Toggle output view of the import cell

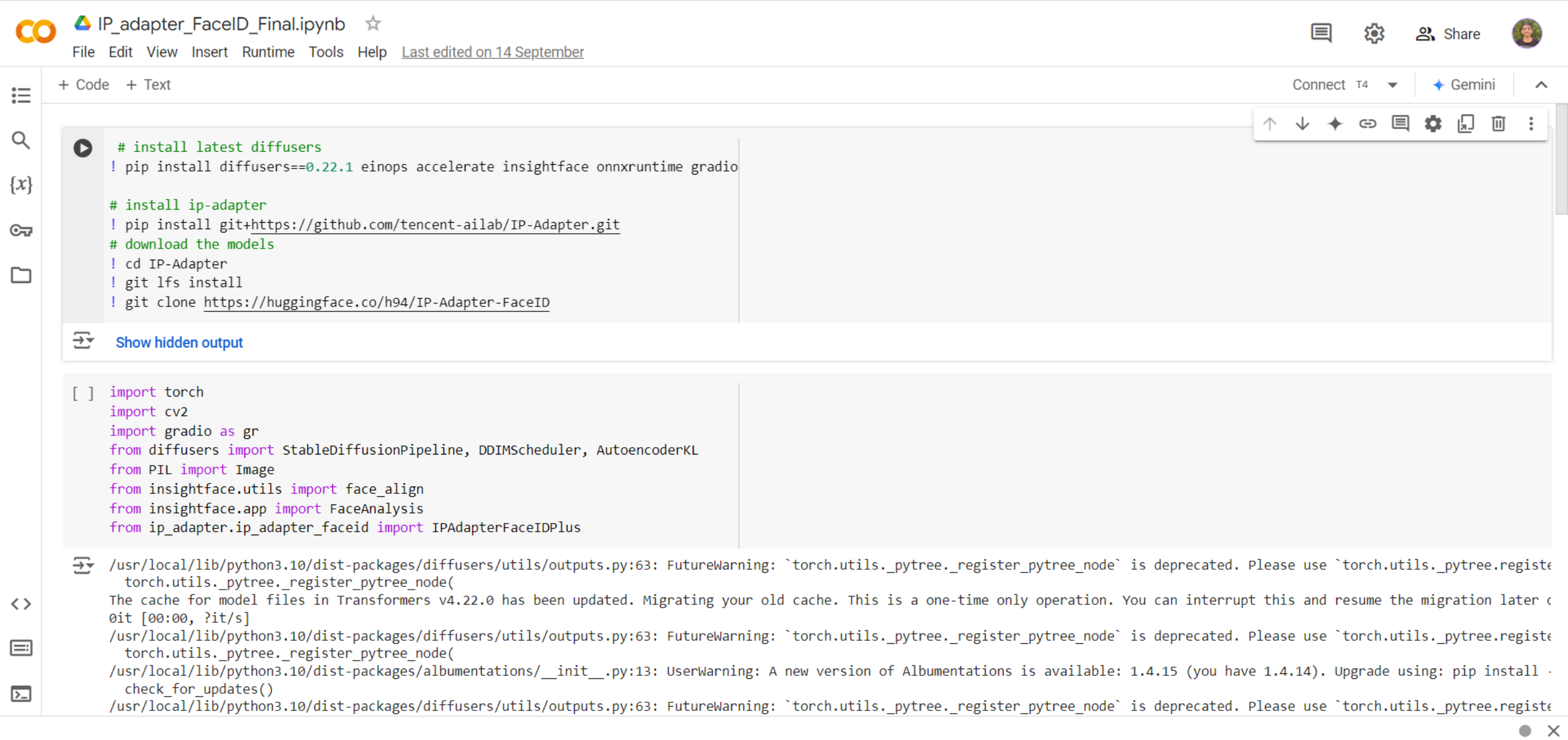pos(83,565)
